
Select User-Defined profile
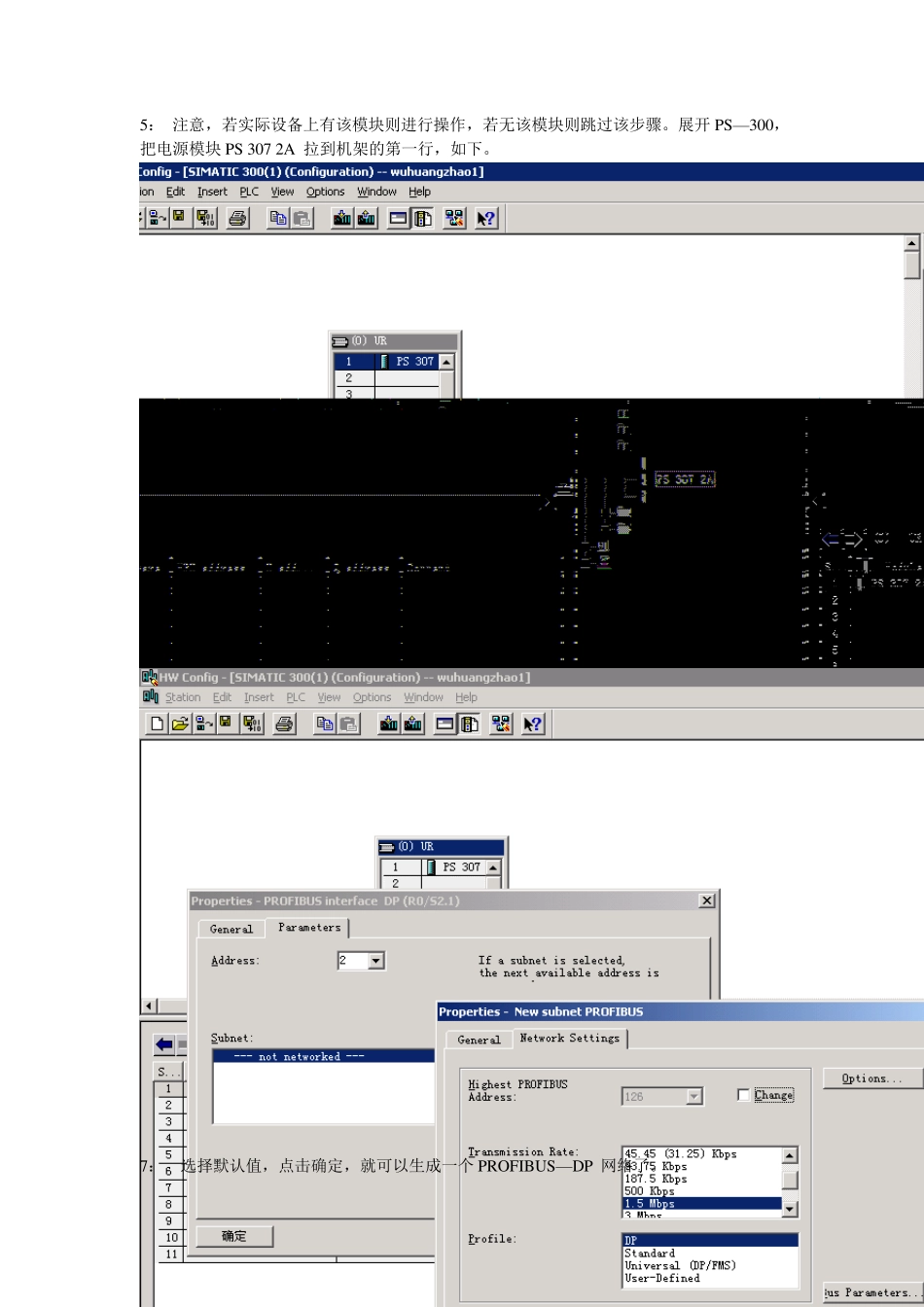(x=710, y=1279)
